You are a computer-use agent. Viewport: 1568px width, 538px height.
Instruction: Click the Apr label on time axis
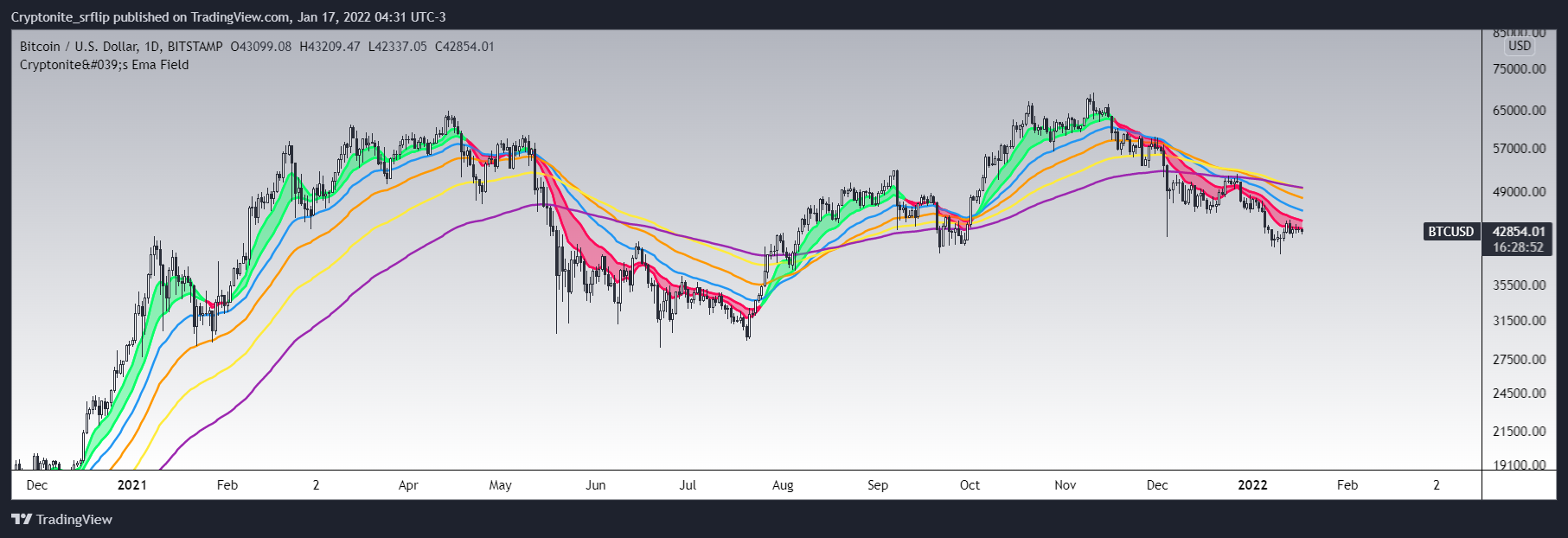(x=408, y=485)
